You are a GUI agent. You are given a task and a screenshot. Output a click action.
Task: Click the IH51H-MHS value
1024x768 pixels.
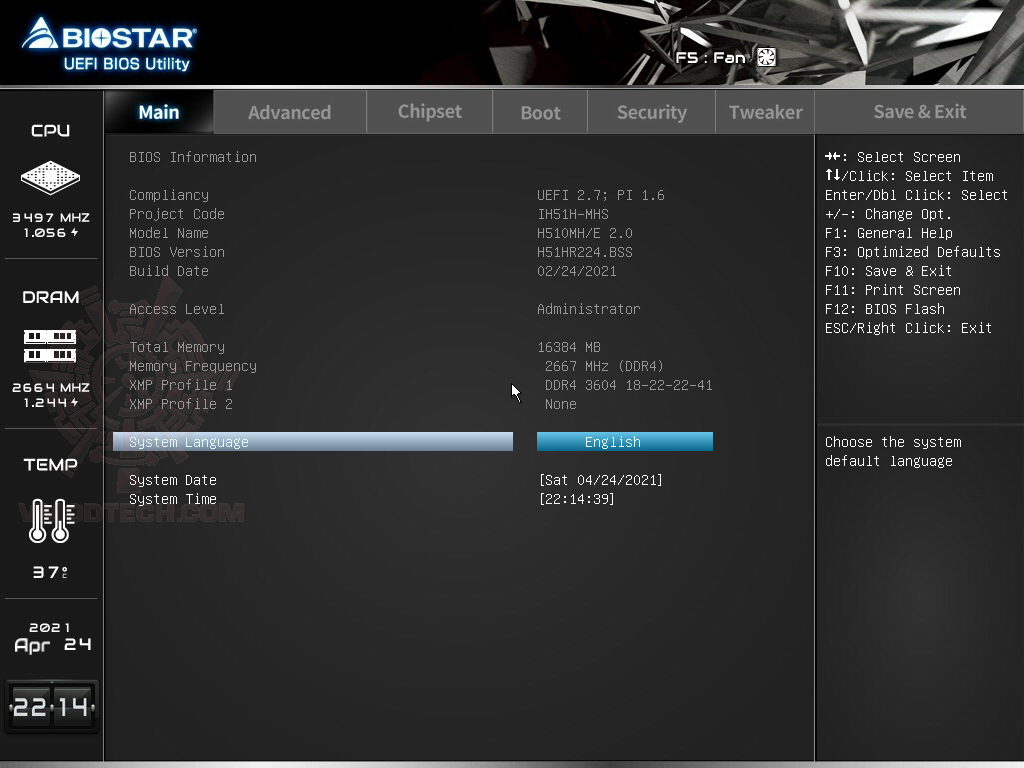click(573, 214)
